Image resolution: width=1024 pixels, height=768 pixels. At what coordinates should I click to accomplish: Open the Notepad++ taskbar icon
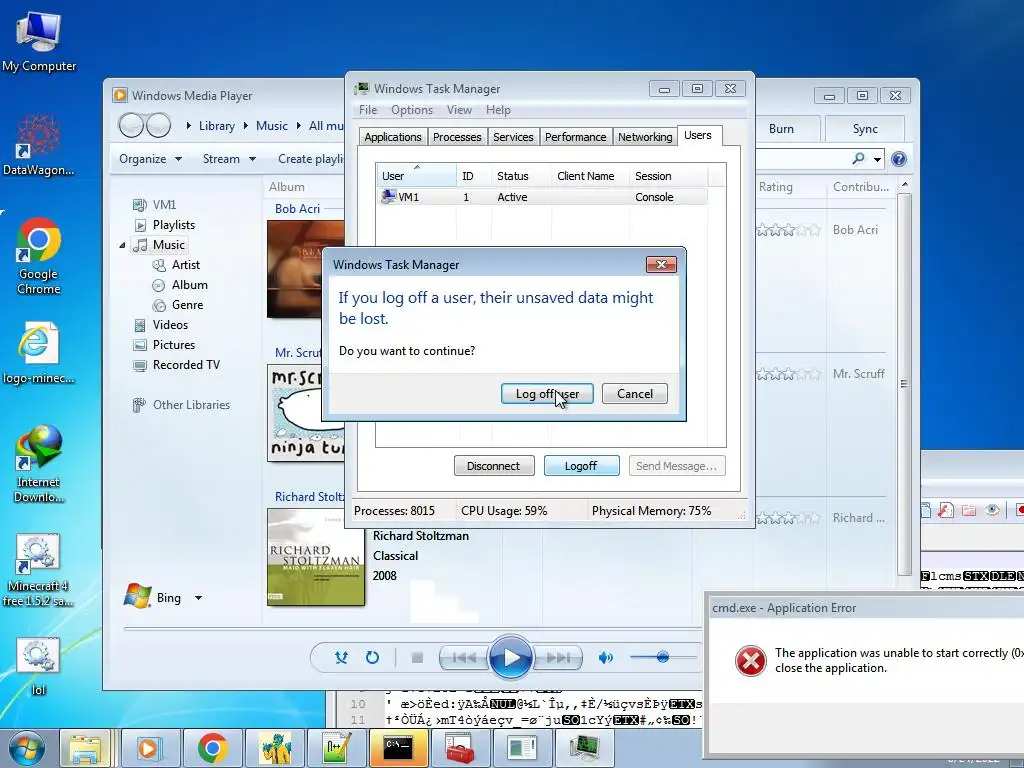tap(336, 748)
